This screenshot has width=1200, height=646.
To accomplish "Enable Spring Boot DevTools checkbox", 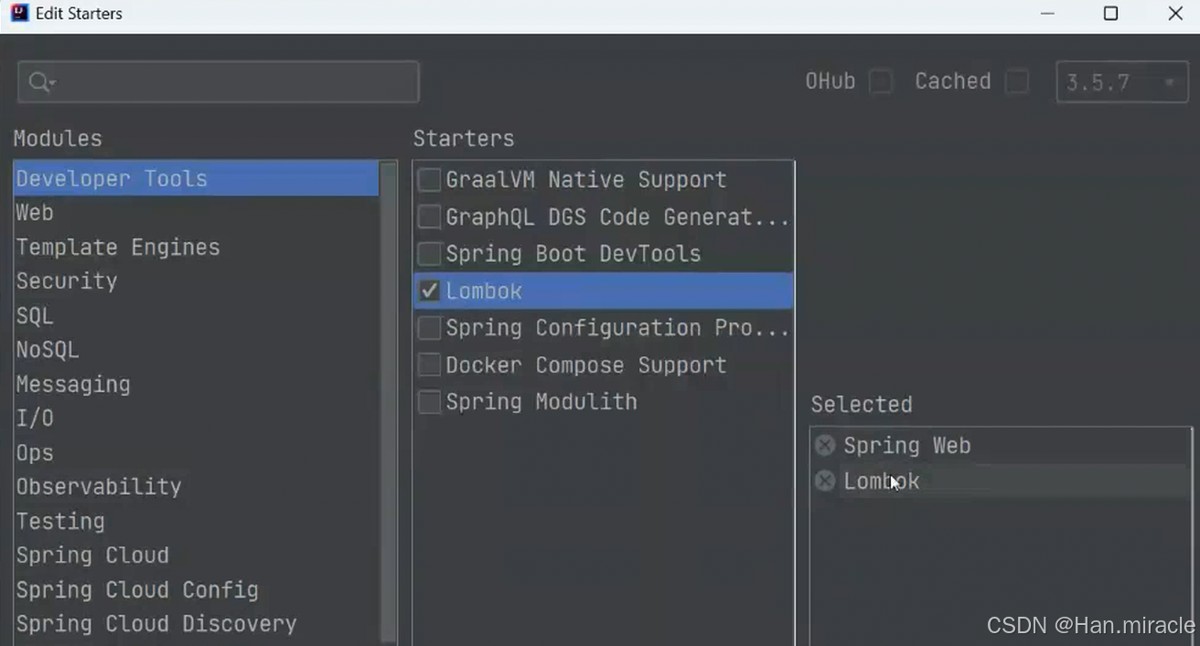I will (429, 254).
